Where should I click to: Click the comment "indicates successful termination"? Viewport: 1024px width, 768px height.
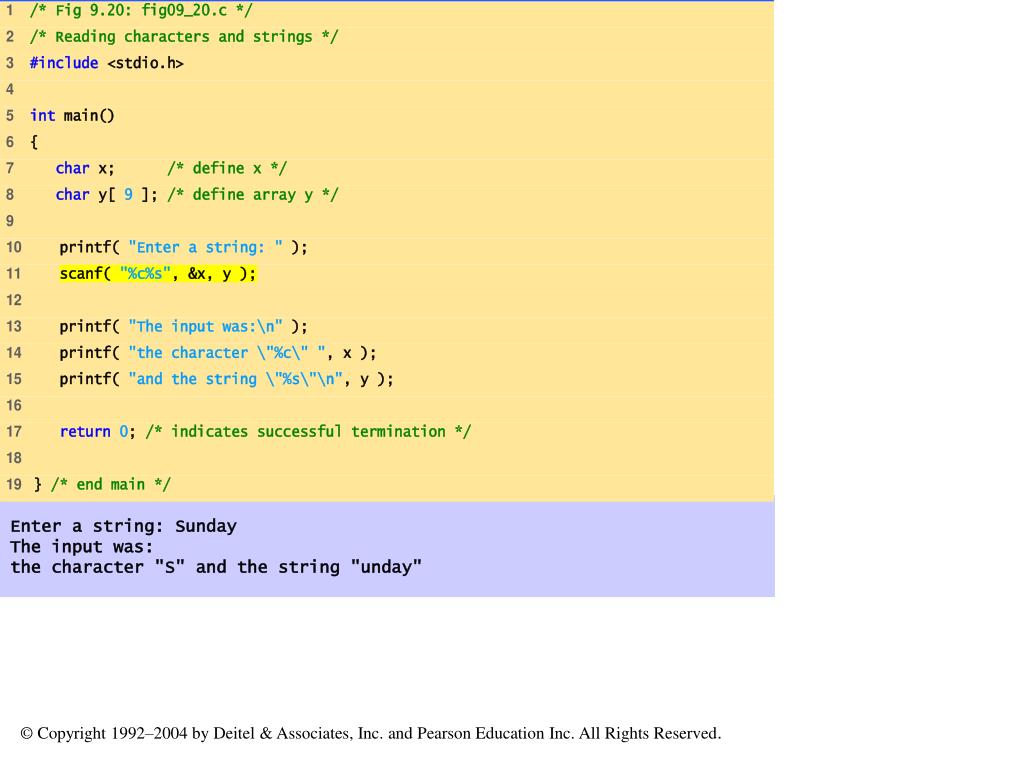[308, 432]
